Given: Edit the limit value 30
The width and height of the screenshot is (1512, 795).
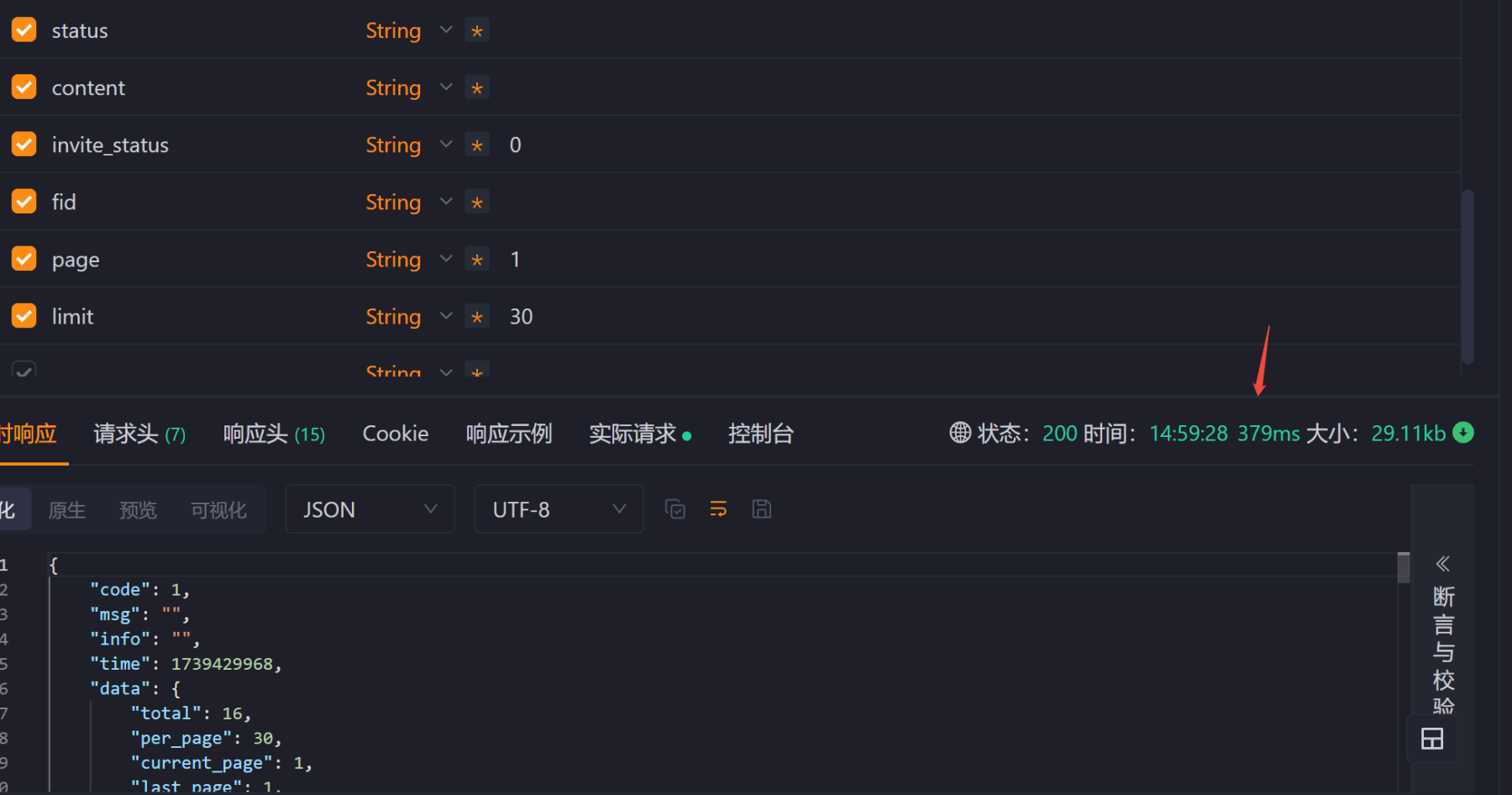Looking at the screenshot, I should pyautogui.click(x=521, y=316).
